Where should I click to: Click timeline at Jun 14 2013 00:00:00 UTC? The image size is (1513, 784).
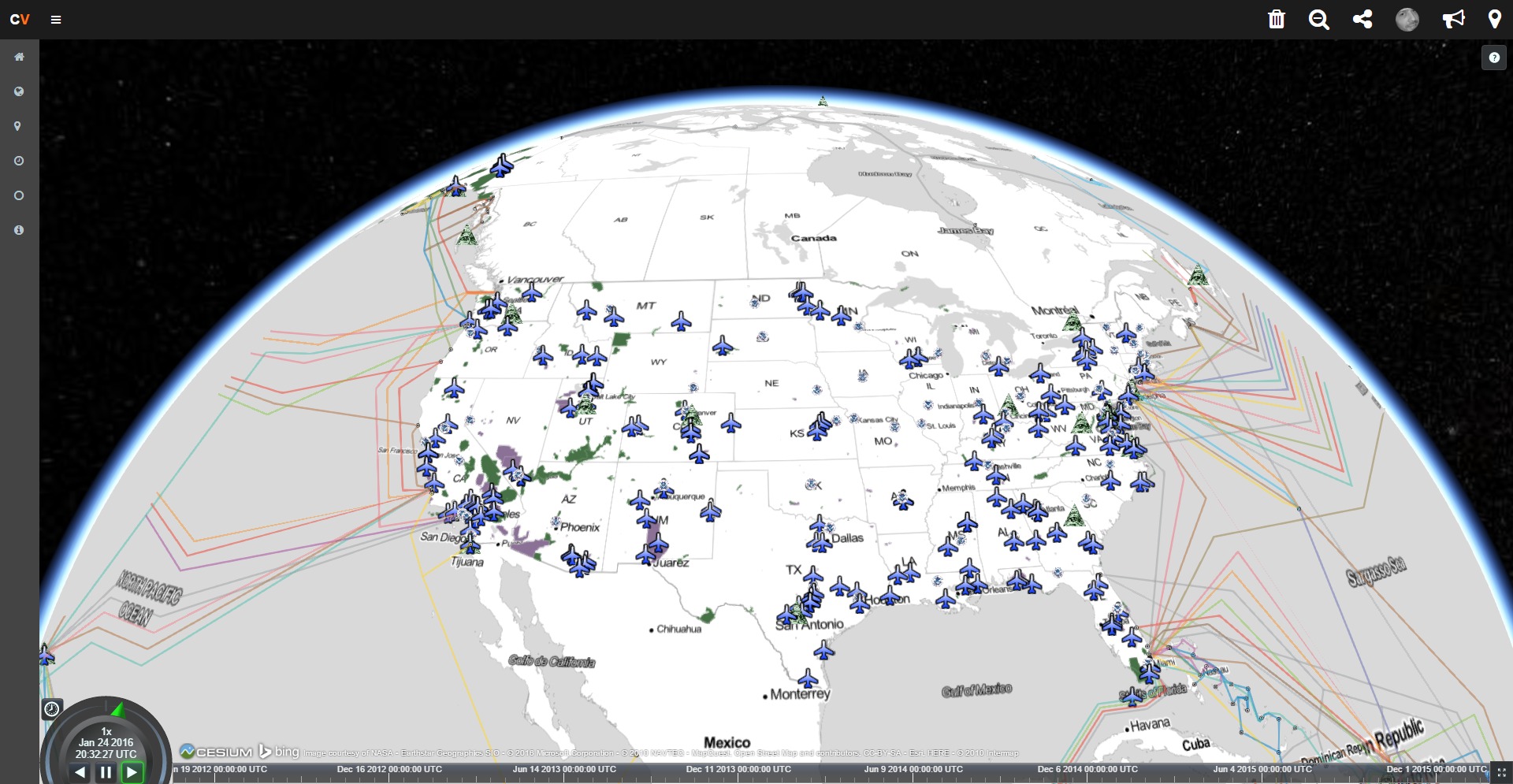pyautogui.click(x=564, y=769)
